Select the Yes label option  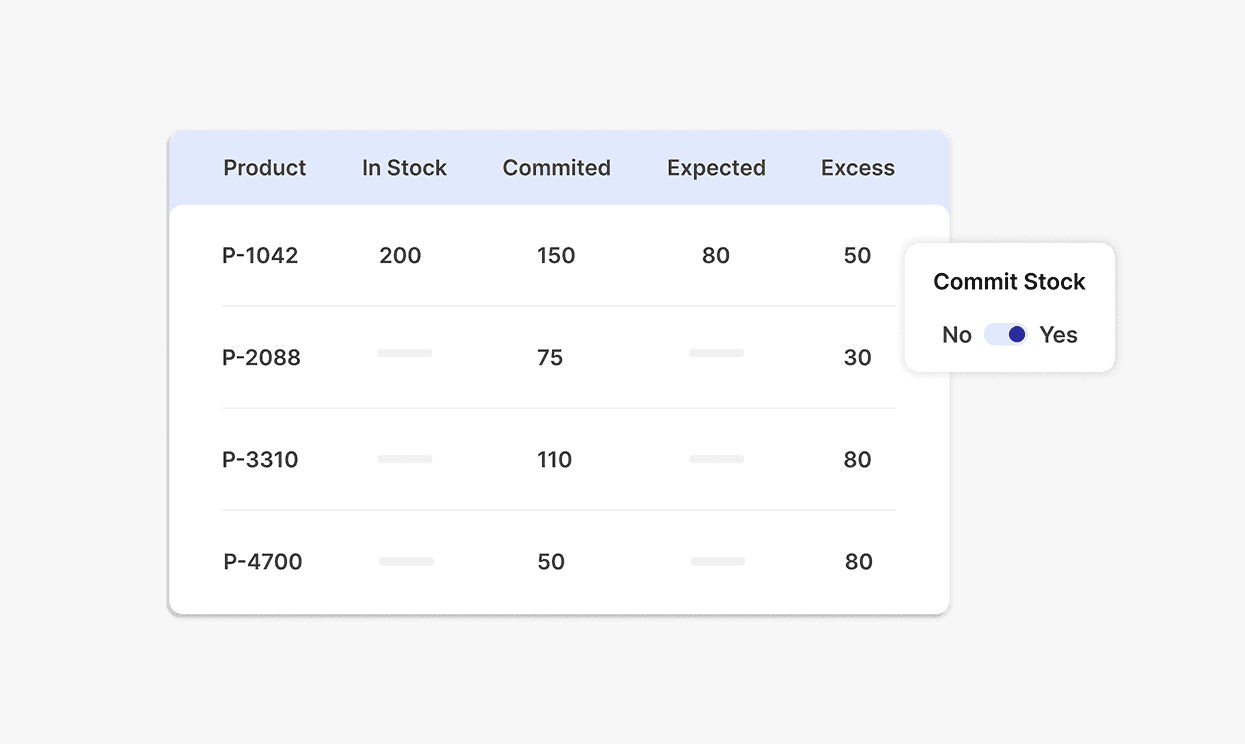pyautogui.click(x=1058, y=335)
